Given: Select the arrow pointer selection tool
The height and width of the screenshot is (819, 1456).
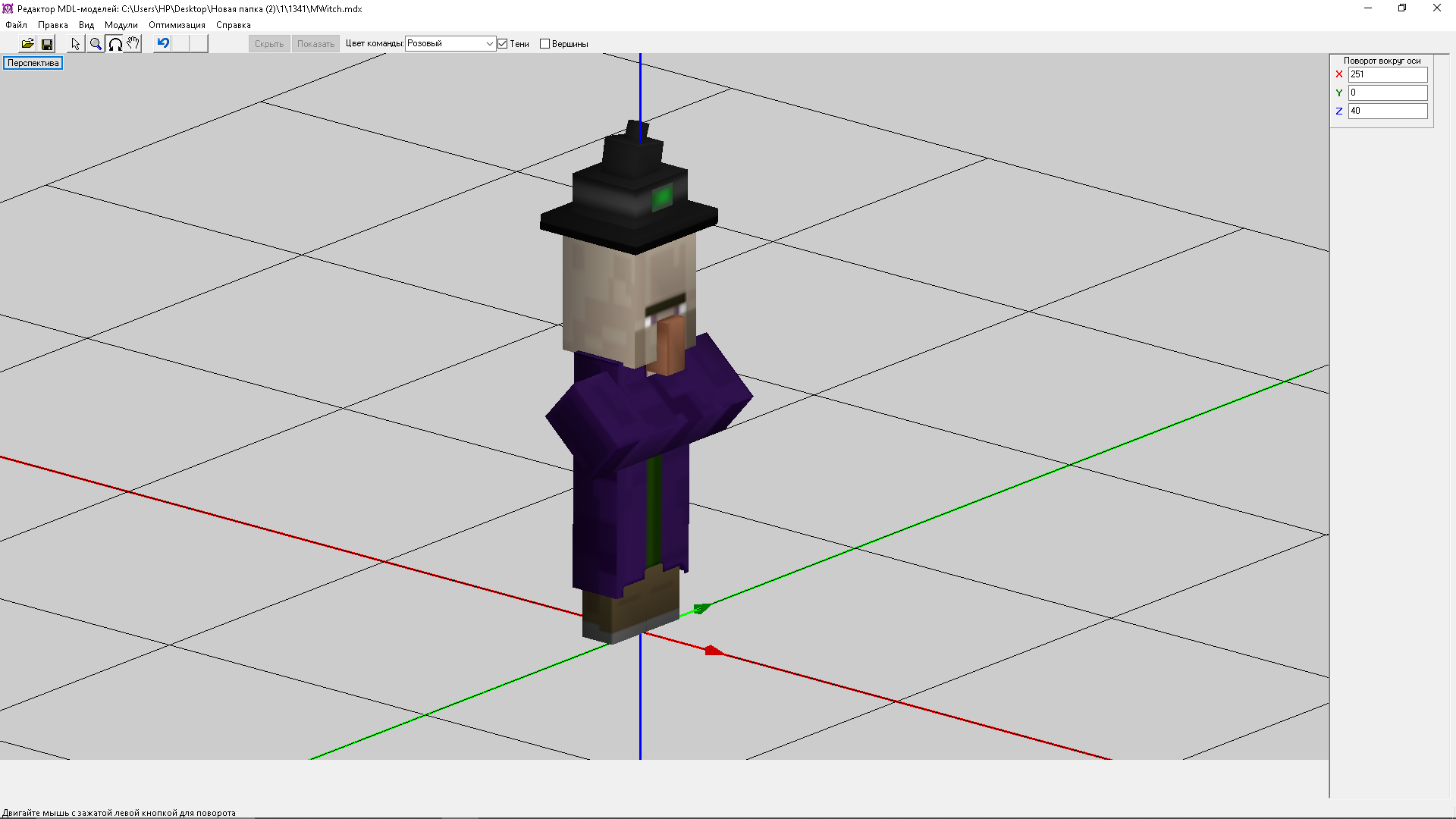Looking at the screenshot, I should click(76, 44).
